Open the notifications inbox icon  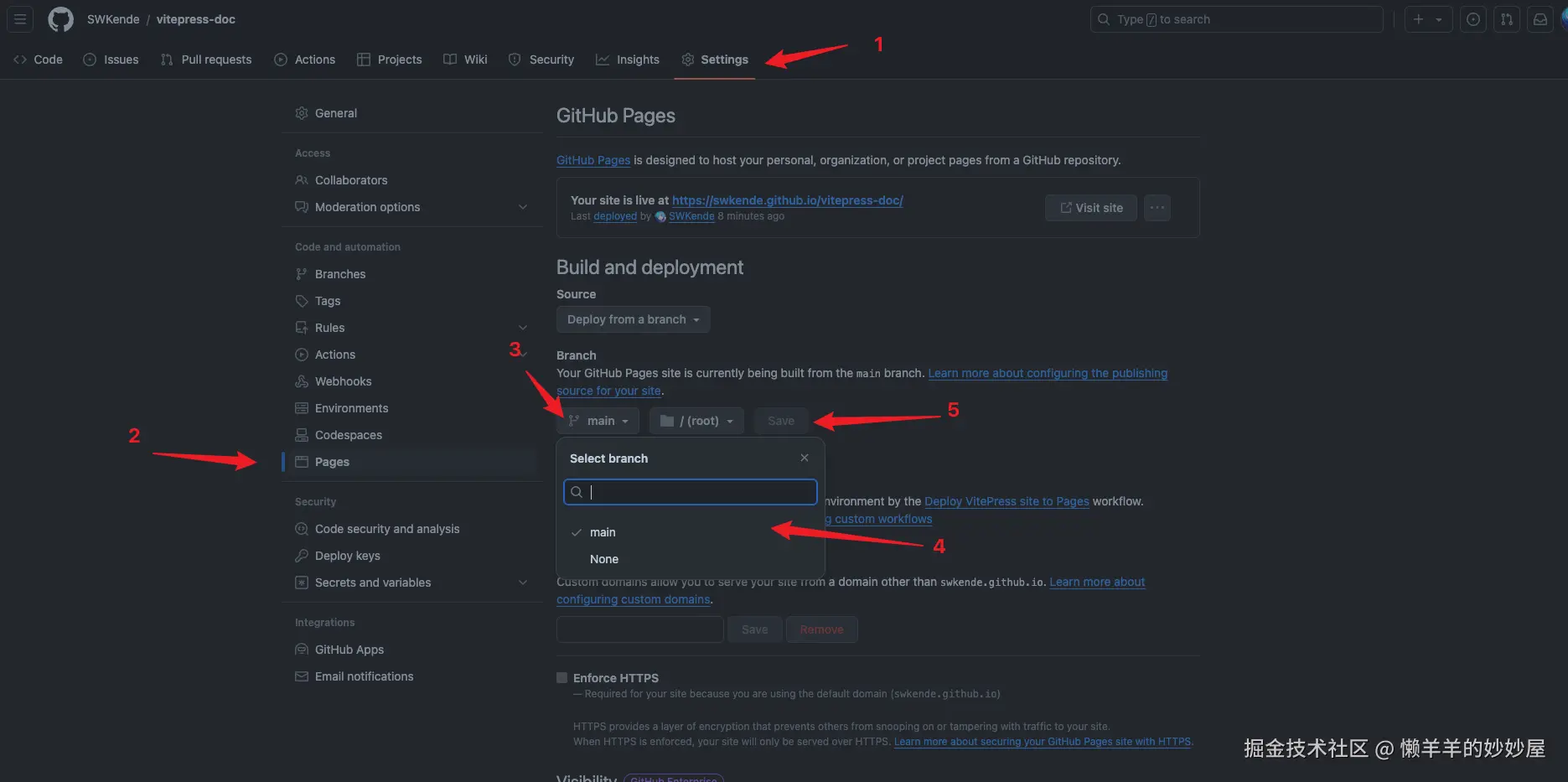click(1540, 19)
